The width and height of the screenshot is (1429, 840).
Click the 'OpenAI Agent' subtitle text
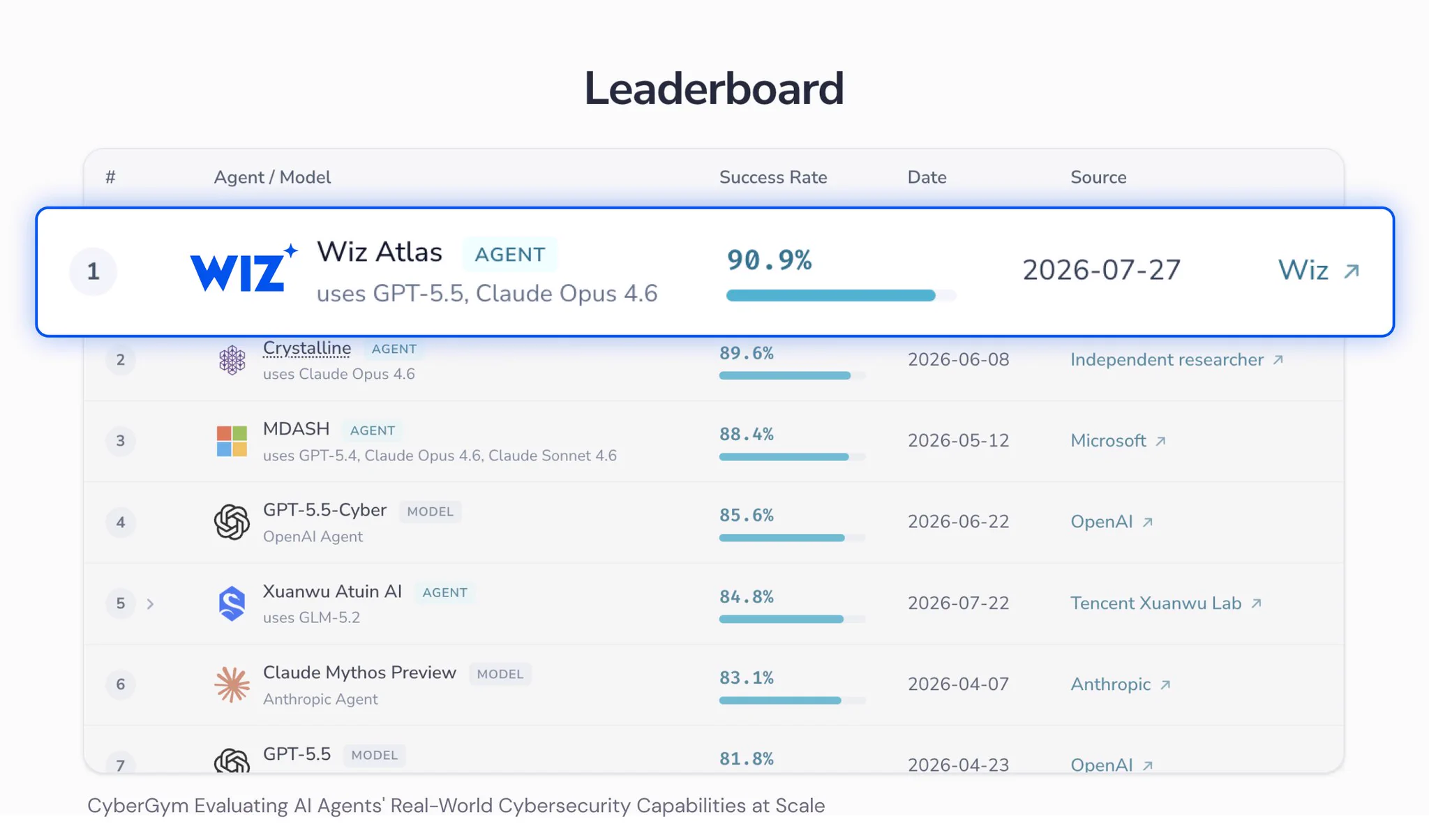313,537
